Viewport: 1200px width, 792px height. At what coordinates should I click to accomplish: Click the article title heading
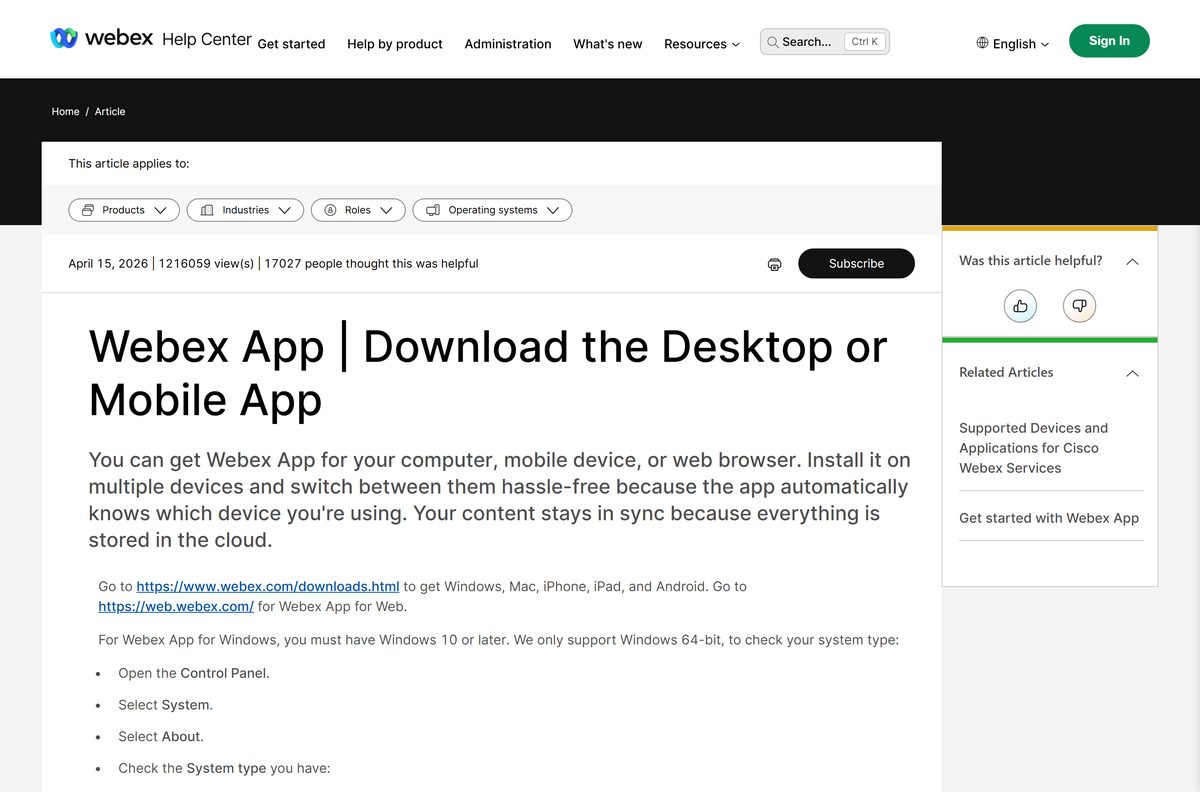click(488, 373)
